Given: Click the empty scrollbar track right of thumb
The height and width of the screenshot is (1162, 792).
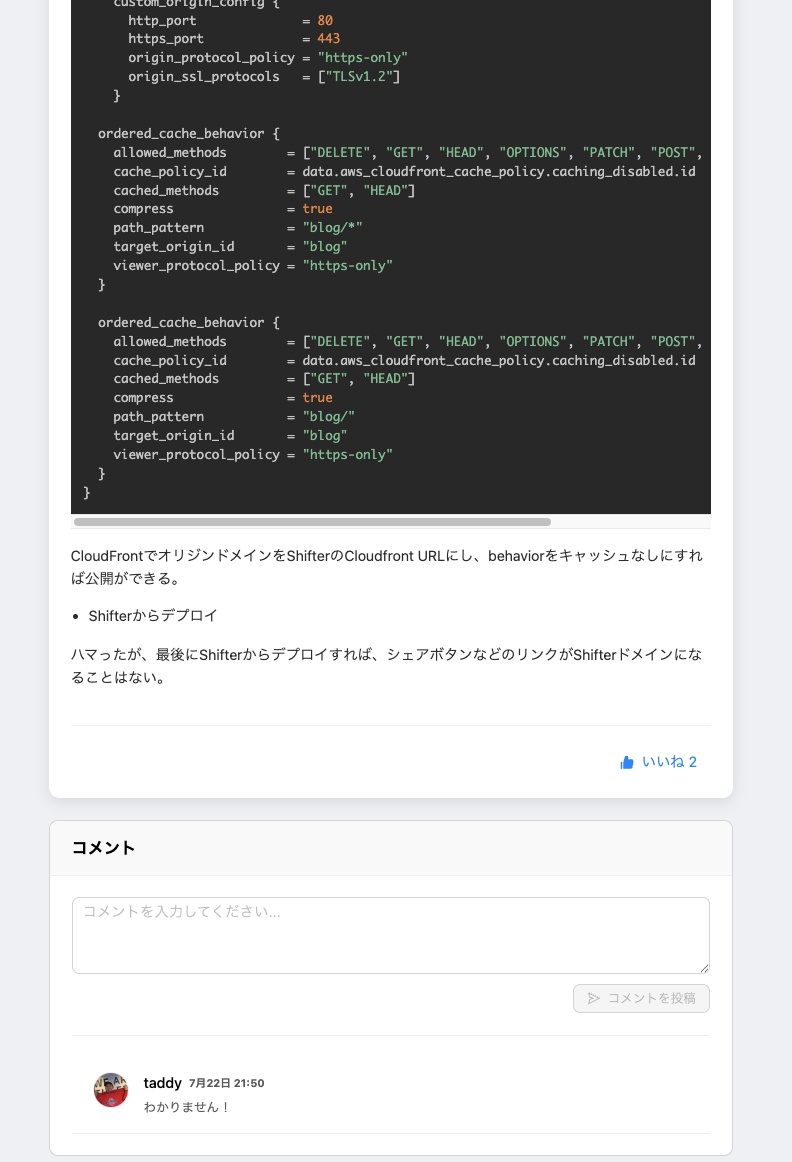Looking at the screenshot, I should [630, 522].
